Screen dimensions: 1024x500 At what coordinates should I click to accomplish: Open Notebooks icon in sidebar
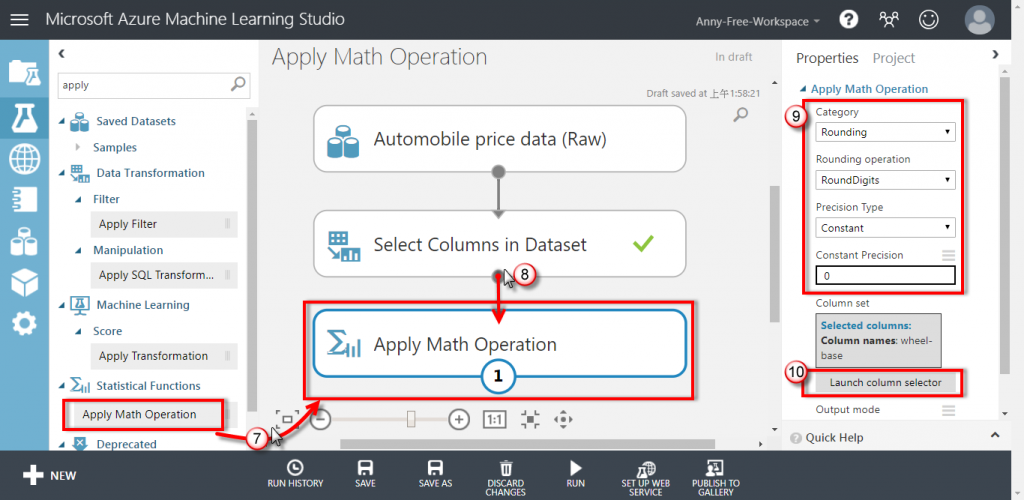pyautogui.click(x=24, y=200)
